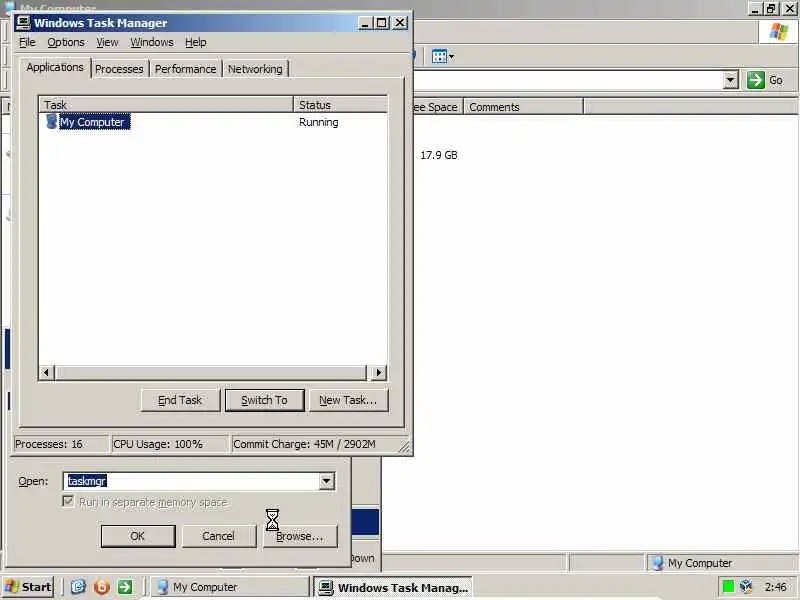Minimize the Task Manager window
Screen dimensions: 800x600
[x=365, y=22]
